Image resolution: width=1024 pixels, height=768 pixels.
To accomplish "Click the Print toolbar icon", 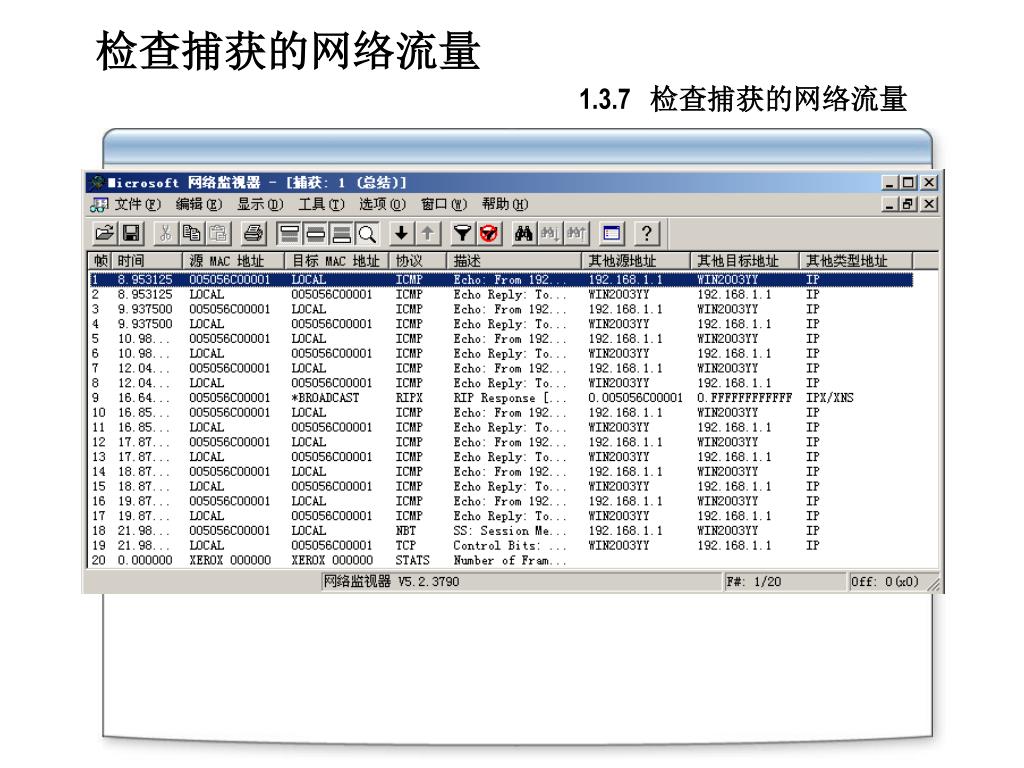I will tap(253, 233).
